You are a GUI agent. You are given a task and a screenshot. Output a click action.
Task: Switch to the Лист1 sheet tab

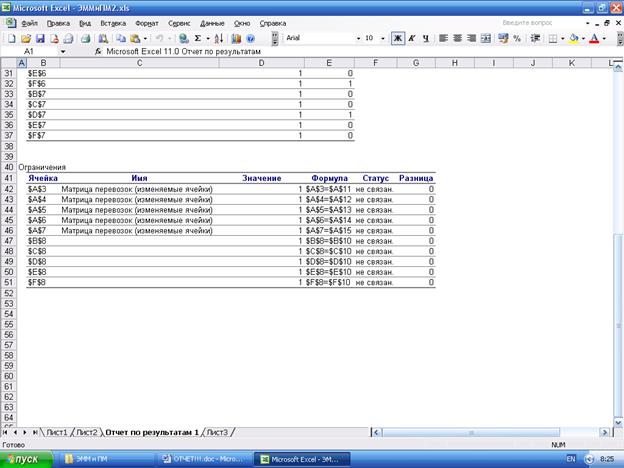pyautogui.click(x=56, y=432)
